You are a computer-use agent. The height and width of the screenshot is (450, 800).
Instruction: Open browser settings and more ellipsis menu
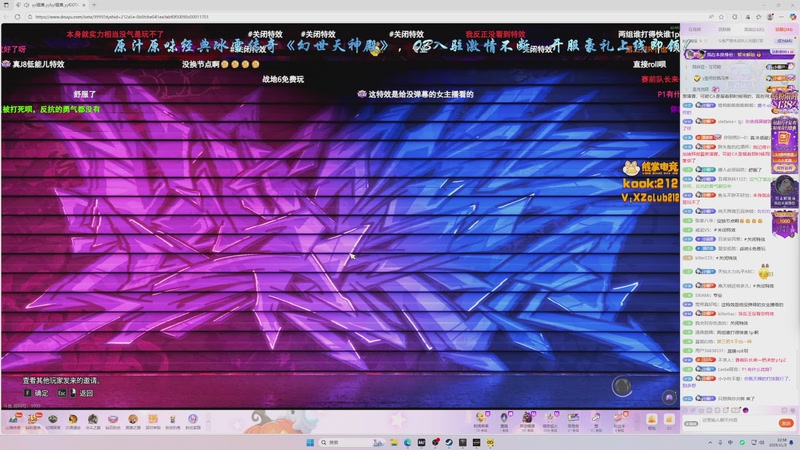[x=781, y=17]
